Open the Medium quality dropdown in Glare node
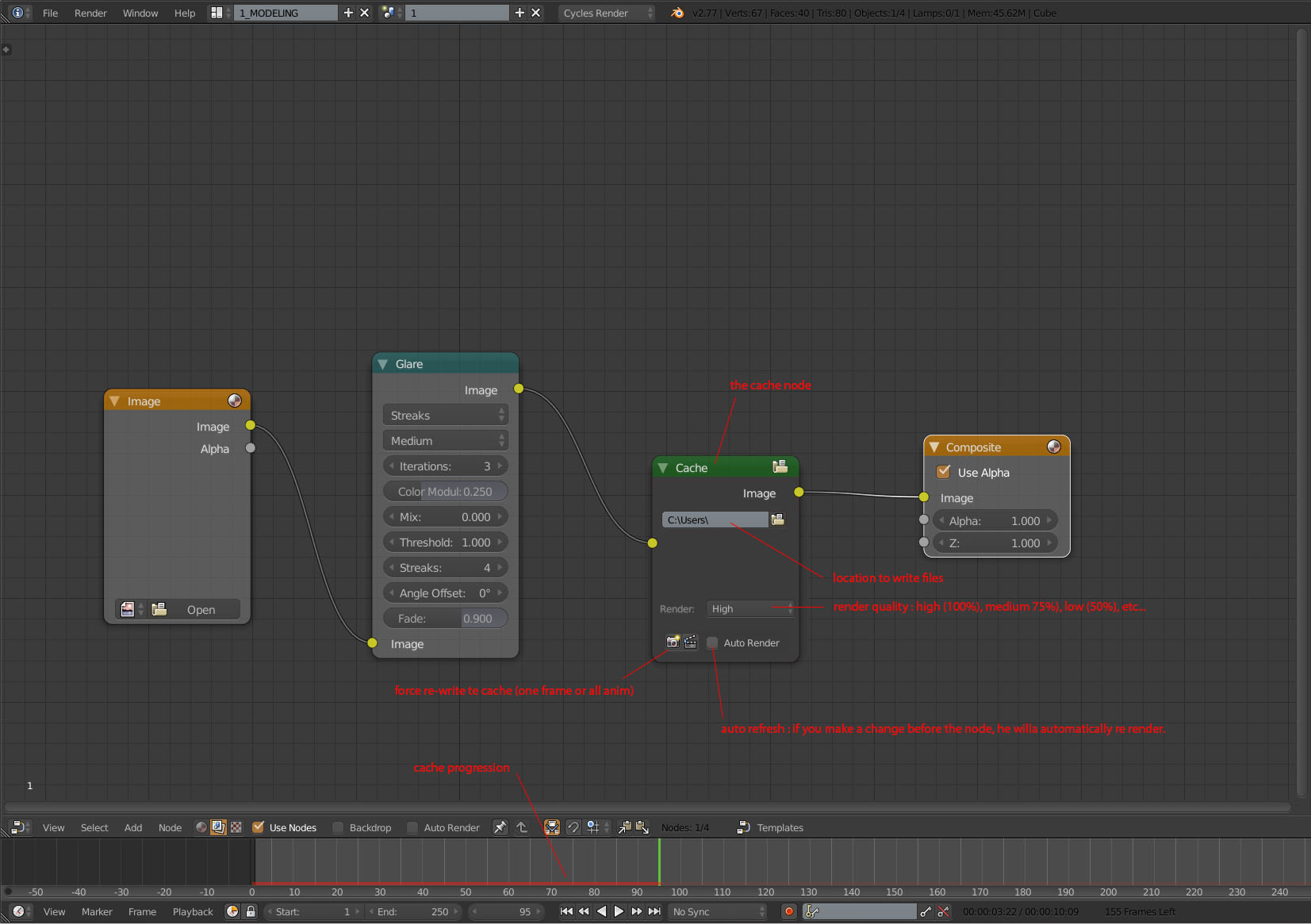This screenshot has width=1311, height=924. (446, 440)
